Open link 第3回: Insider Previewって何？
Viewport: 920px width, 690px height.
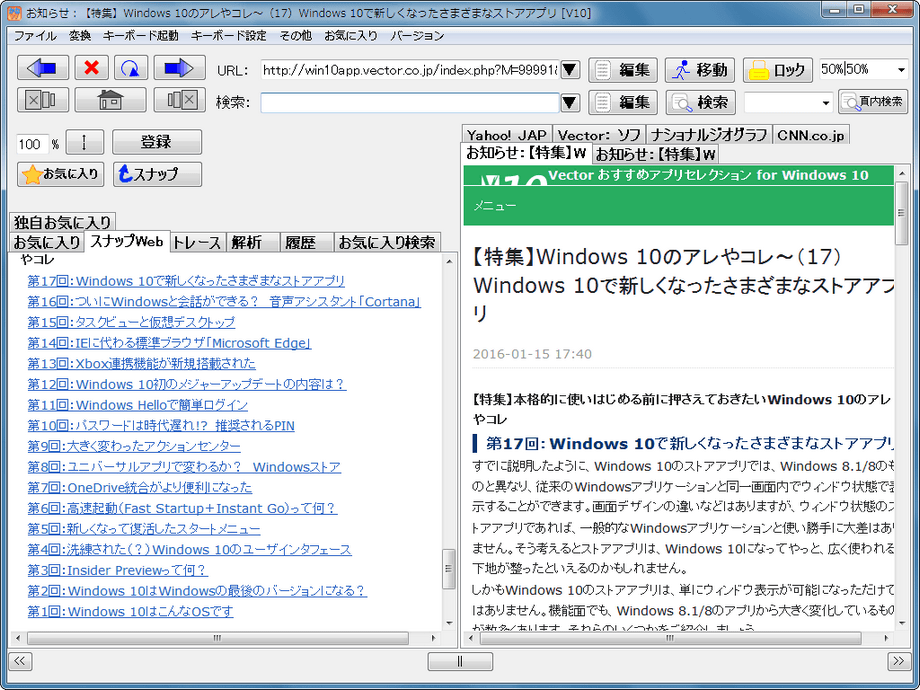click(117, 570)
